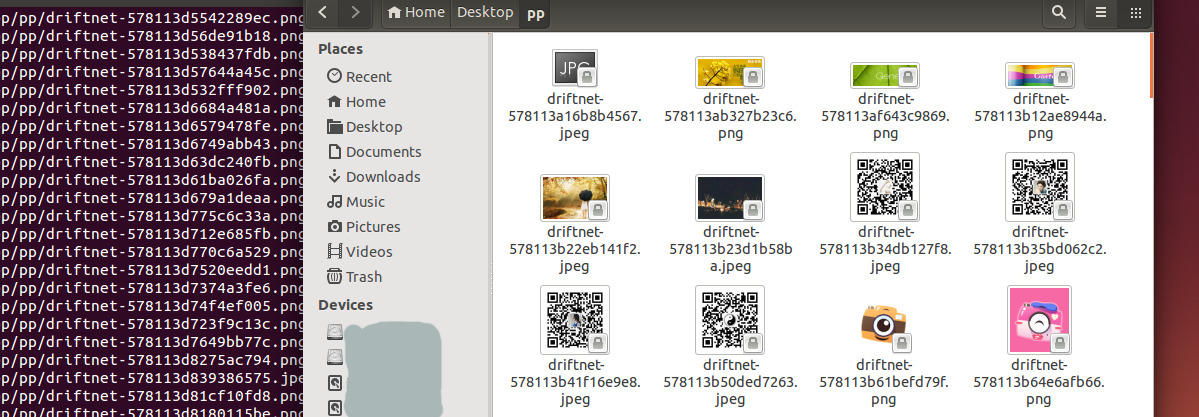
Task: Select QR code thumbnail driftnet-578113b41f16e9e8.jpeg
Action: (x=574, y=320)
